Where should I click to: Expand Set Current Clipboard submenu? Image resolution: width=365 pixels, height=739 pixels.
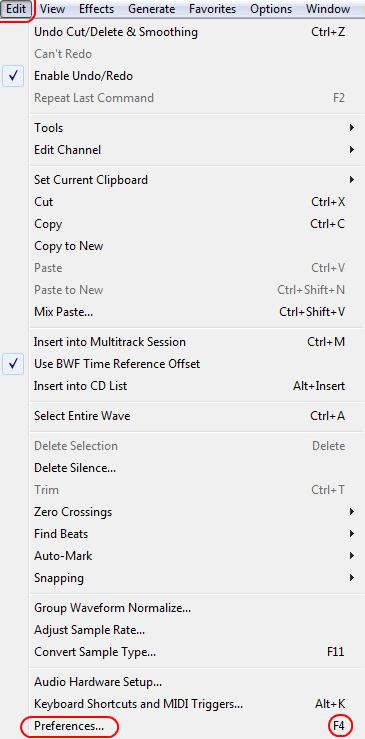point(190,180)
